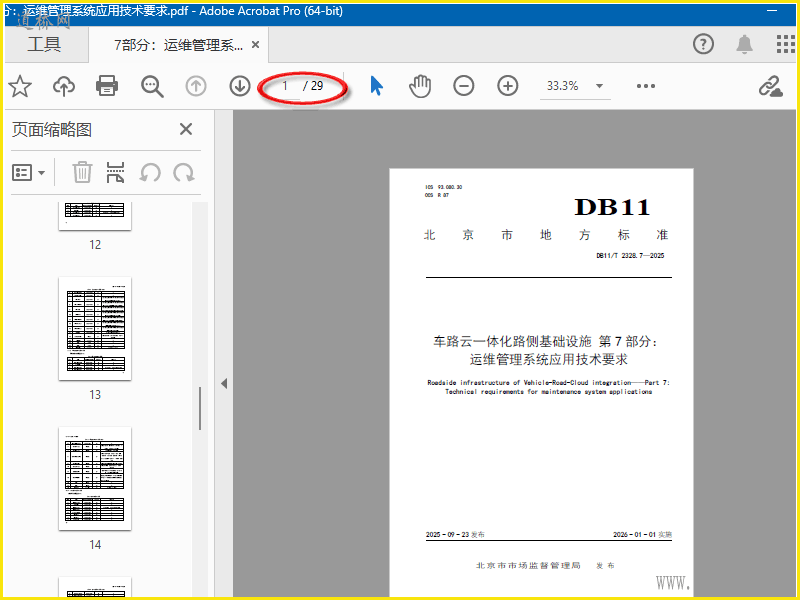The width and height of the screenshot is (800, 600).
Task: Open the find text search tool
Action: (152, 86)
